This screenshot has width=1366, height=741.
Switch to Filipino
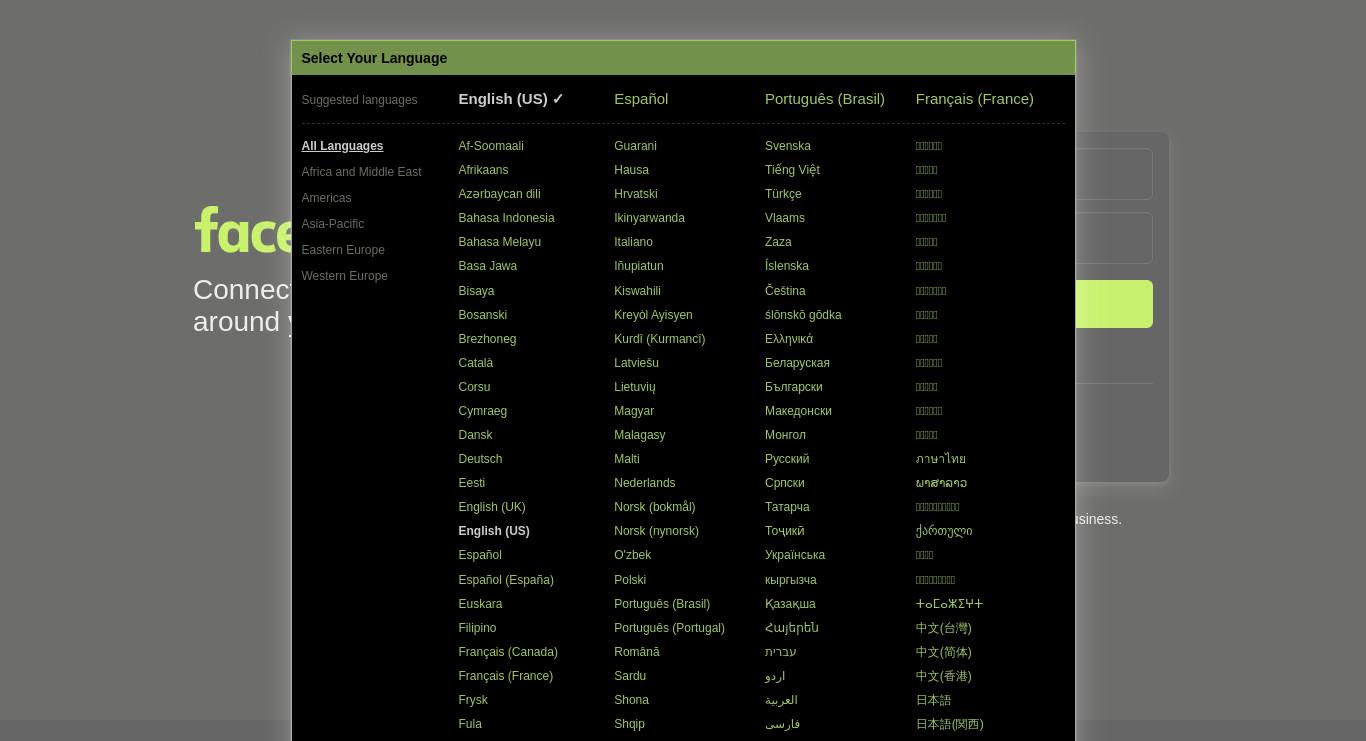coord(477,628)
